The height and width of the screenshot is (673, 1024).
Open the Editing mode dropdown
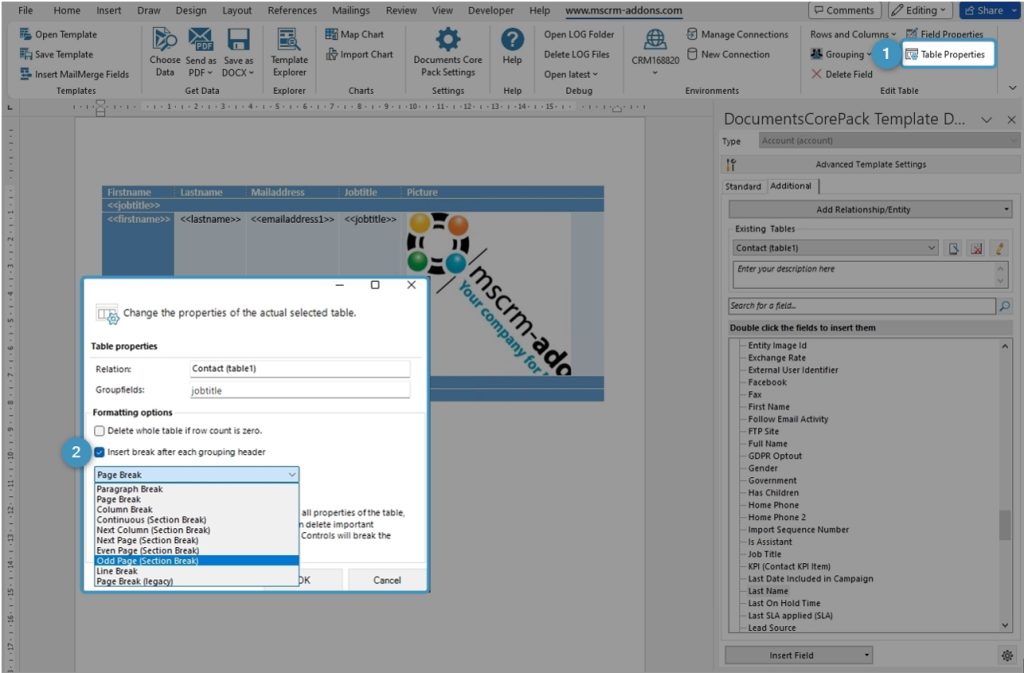click(x=918, y=10)
